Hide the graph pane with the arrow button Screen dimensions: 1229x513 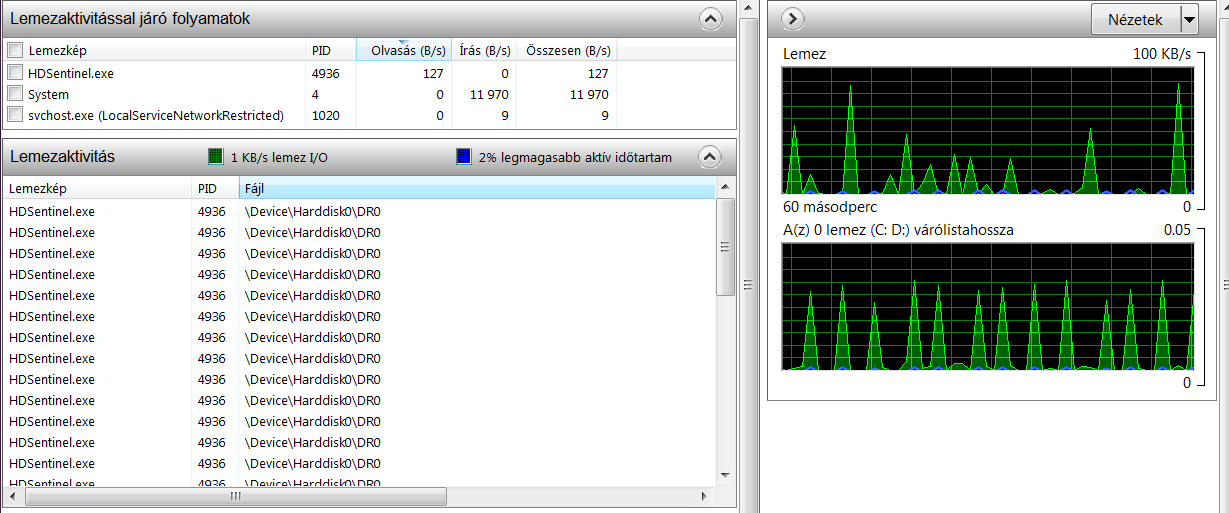(x=792, y=18)
